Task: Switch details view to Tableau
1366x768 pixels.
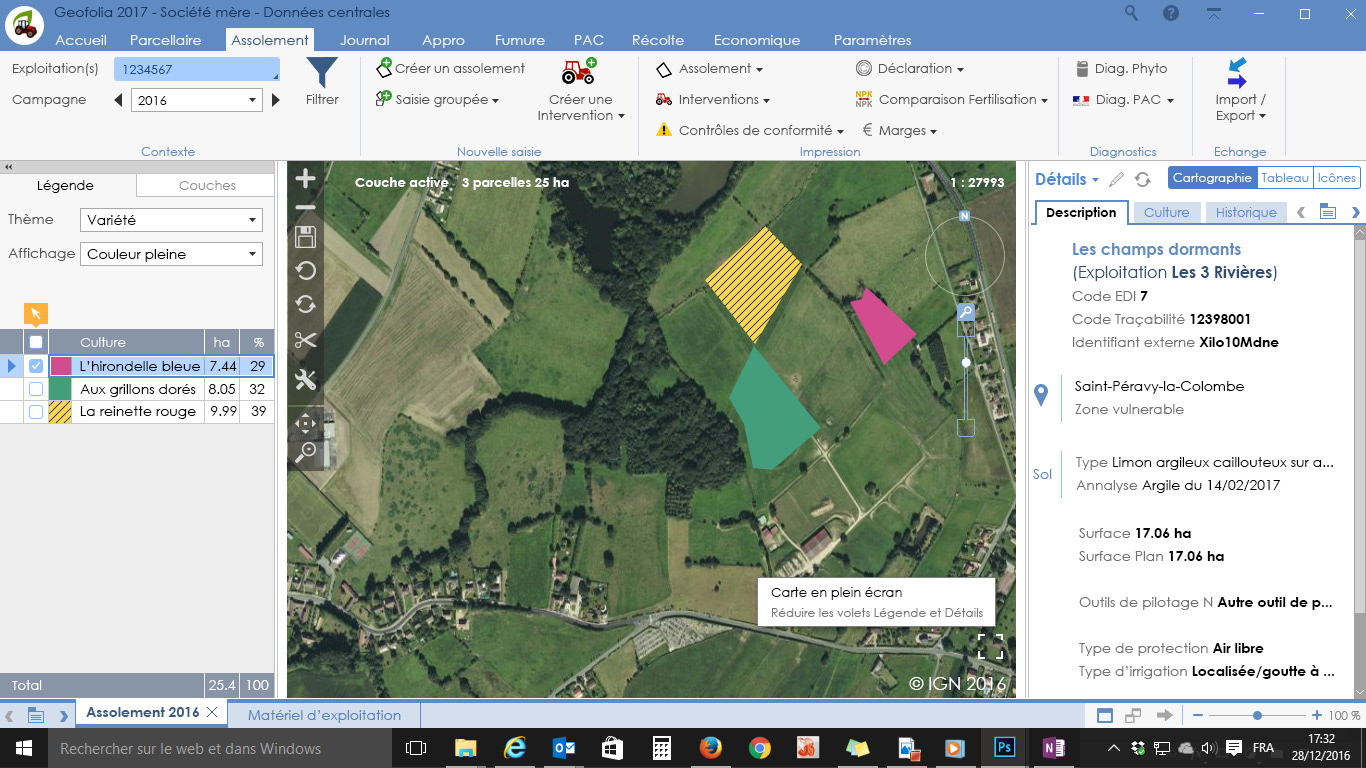Action: (1285, 178)
